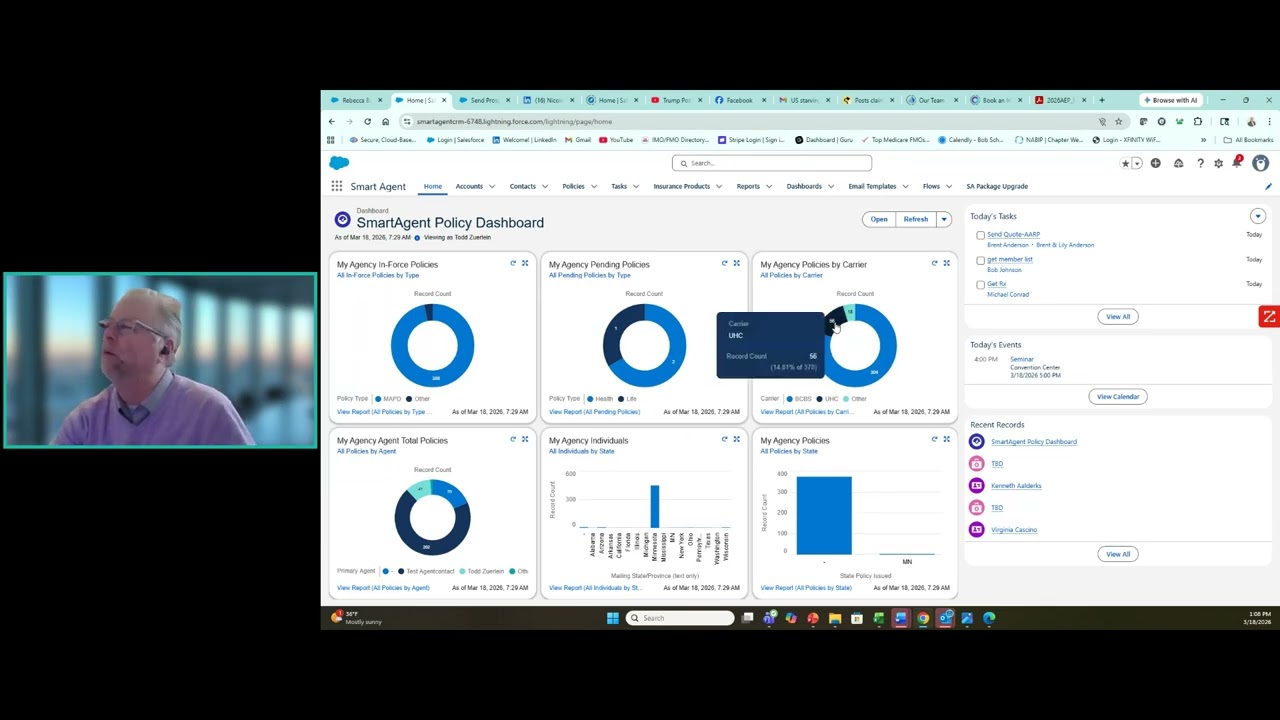Open the Reports tab dropdown arrow

point(769,186)
